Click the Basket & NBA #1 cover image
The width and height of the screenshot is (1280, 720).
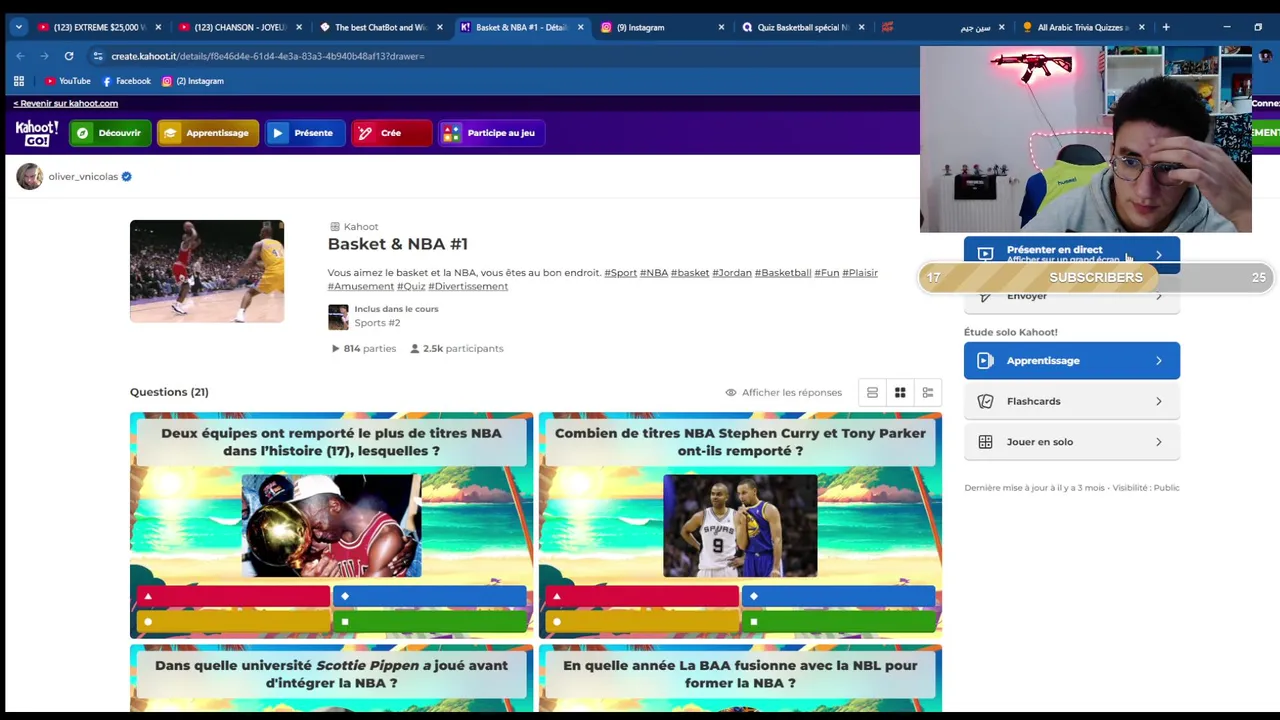point(207,271)
